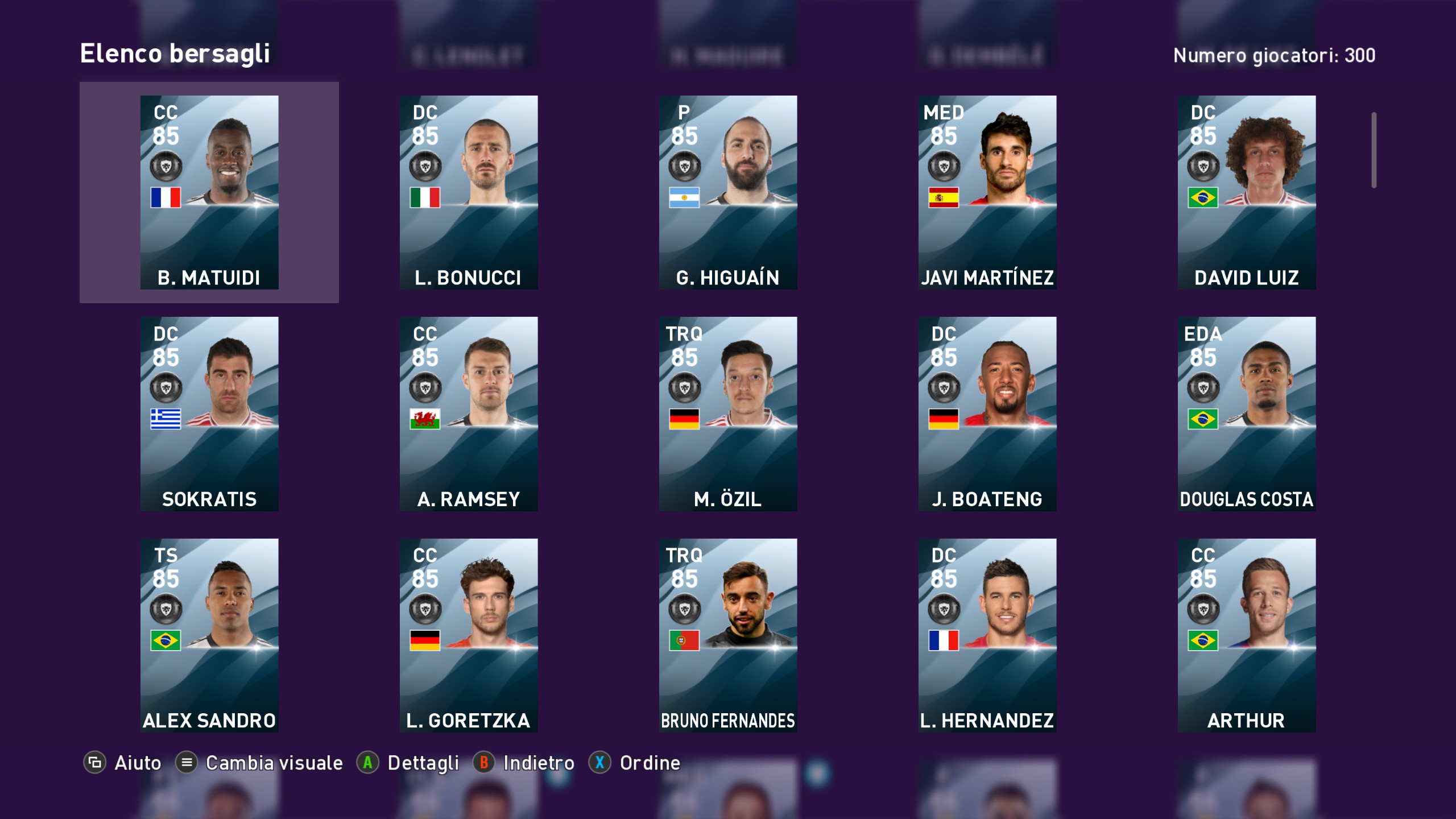Click the Ordine sort label

click(650, 763)
